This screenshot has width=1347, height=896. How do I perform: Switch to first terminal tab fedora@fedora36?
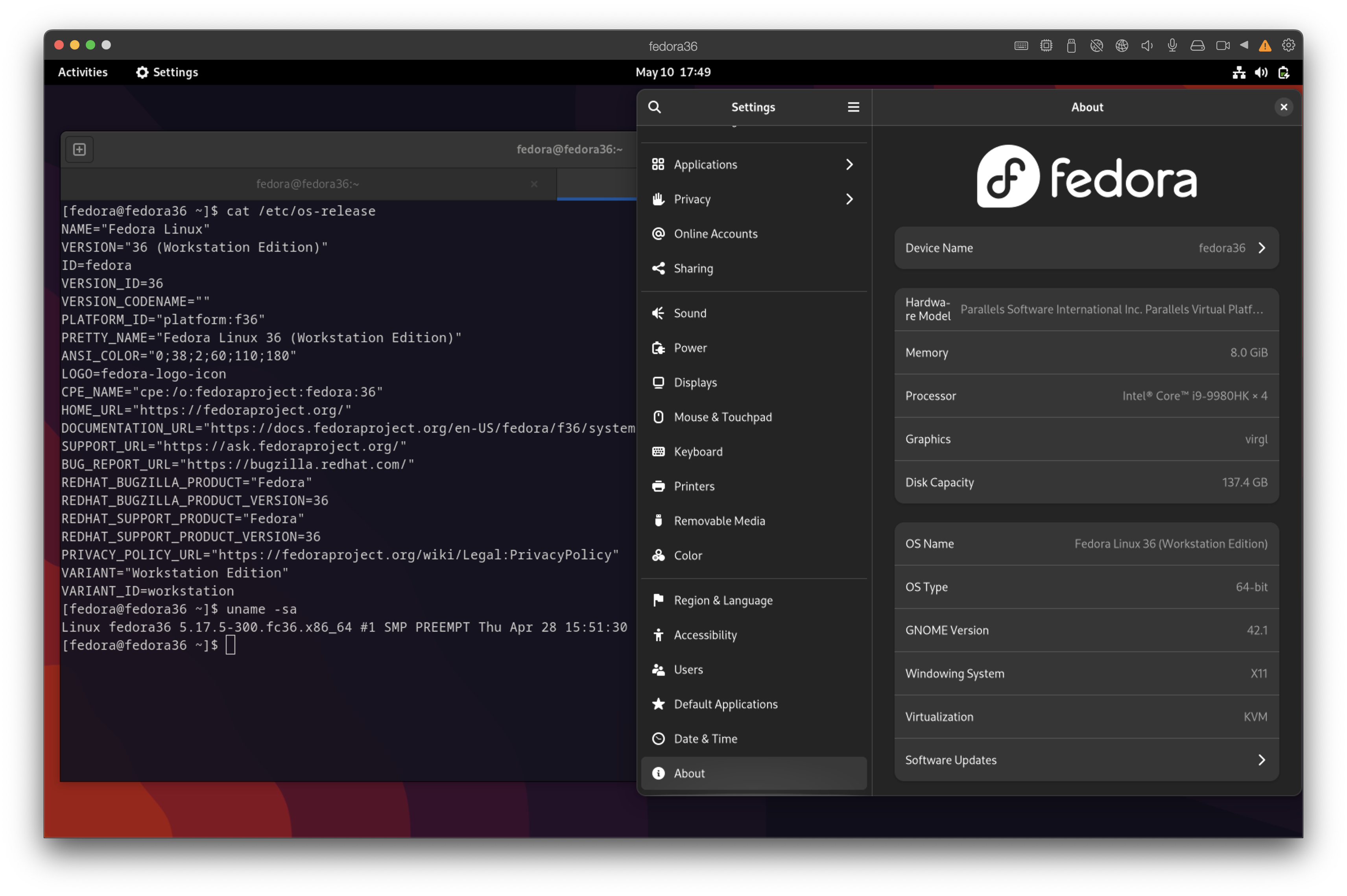[x=308, y=184]
